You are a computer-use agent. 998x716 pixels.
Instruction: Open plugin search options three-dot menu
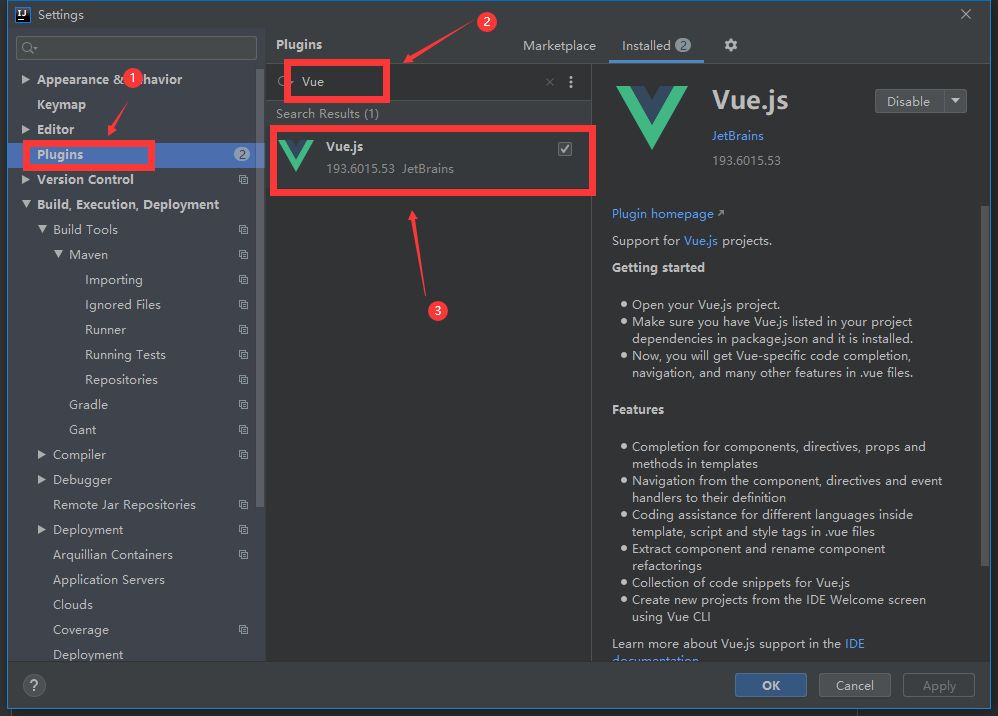(571, 82)
